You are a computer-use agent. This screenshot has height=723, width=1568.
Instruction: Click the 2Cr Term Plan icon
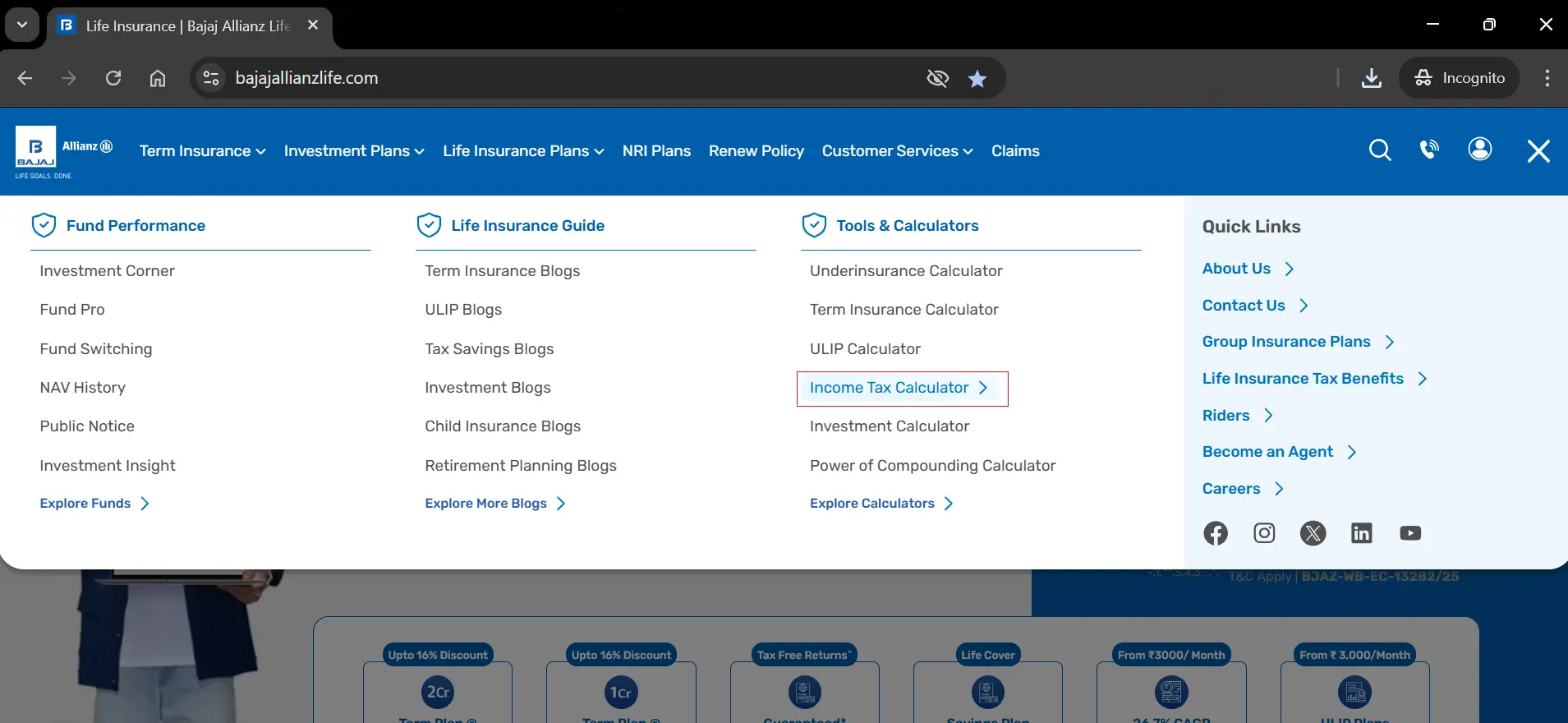click(x=438, y=692)
